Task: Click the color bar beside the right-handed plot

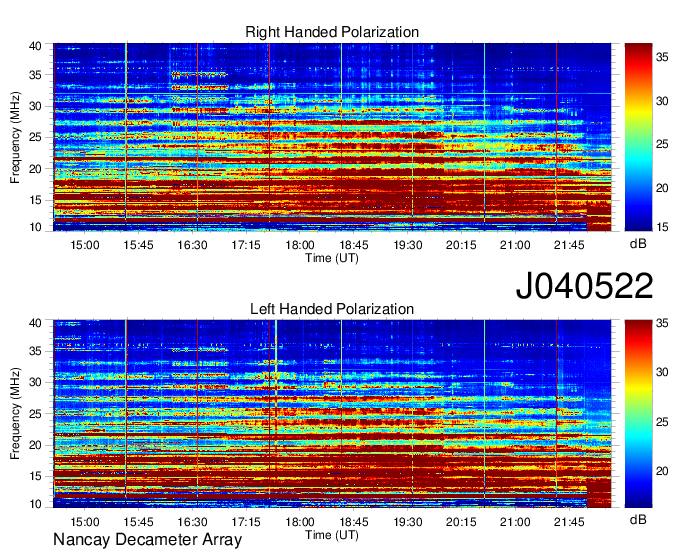Action: 638,137
